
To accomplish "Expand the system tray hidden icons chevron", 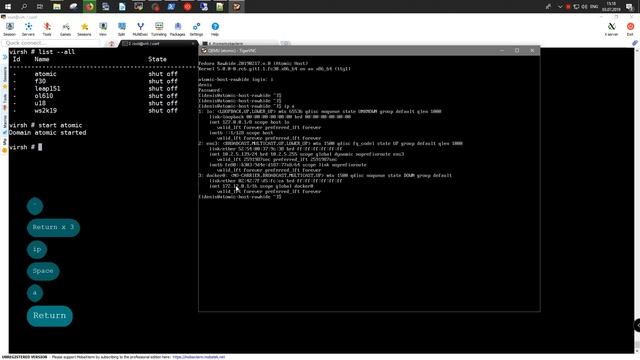I will click(560, 7).
